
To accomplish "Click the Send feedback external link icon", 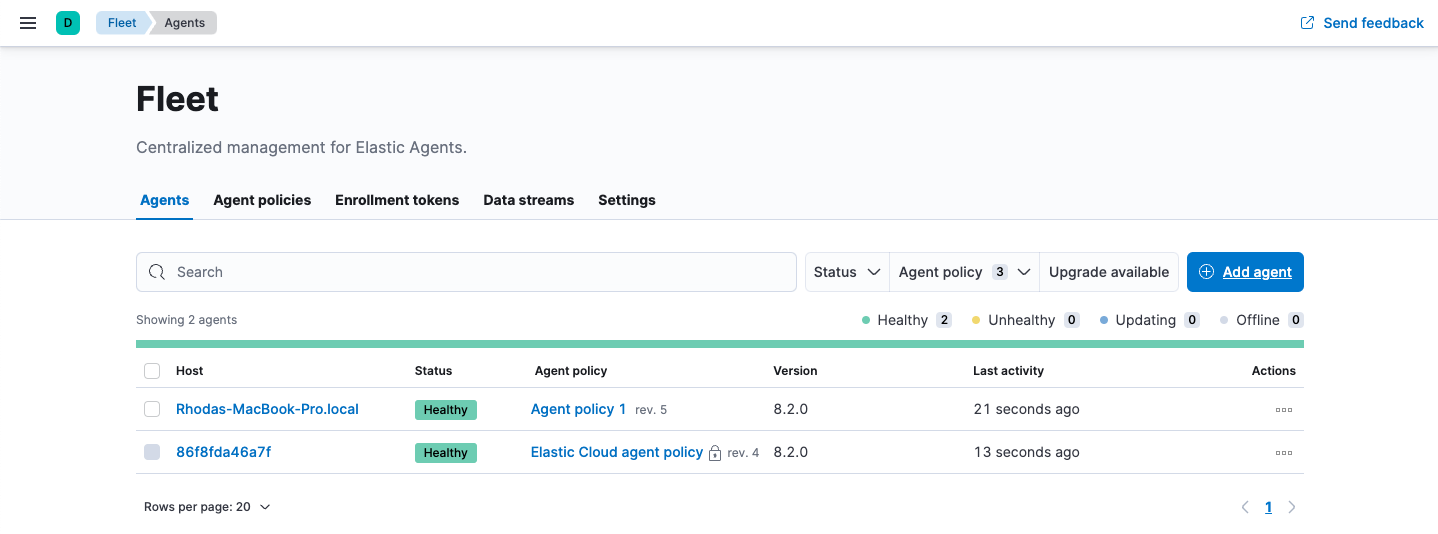I will (x=1307, y=23).
